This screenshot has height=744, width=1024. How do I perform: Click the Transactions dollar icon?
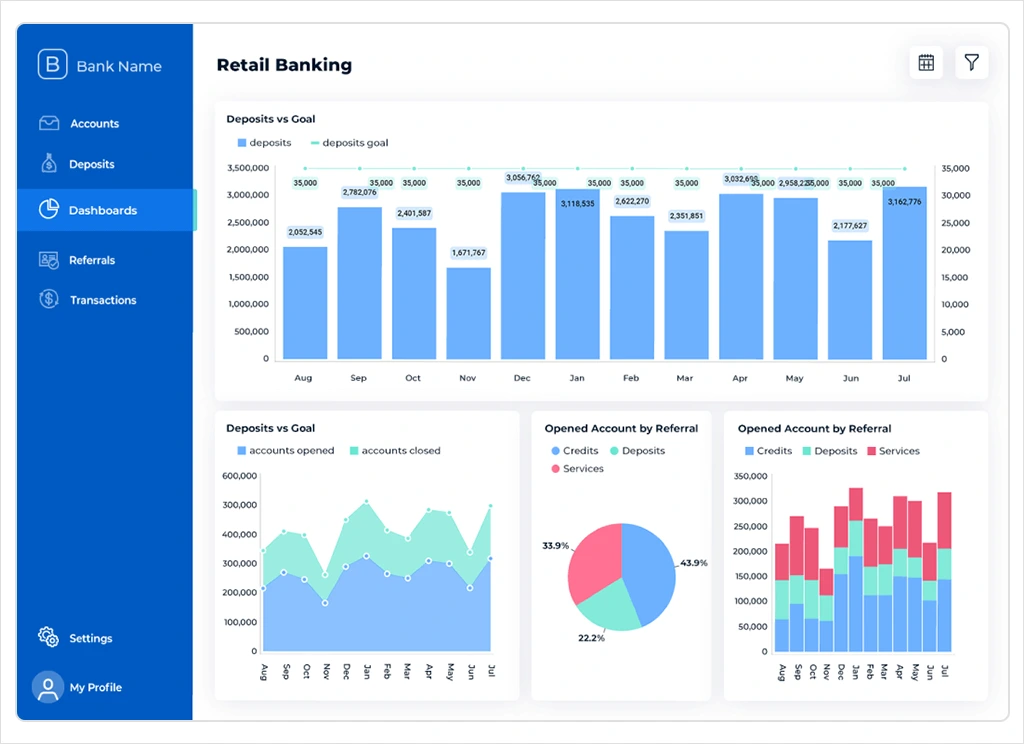tap(49, 299)
